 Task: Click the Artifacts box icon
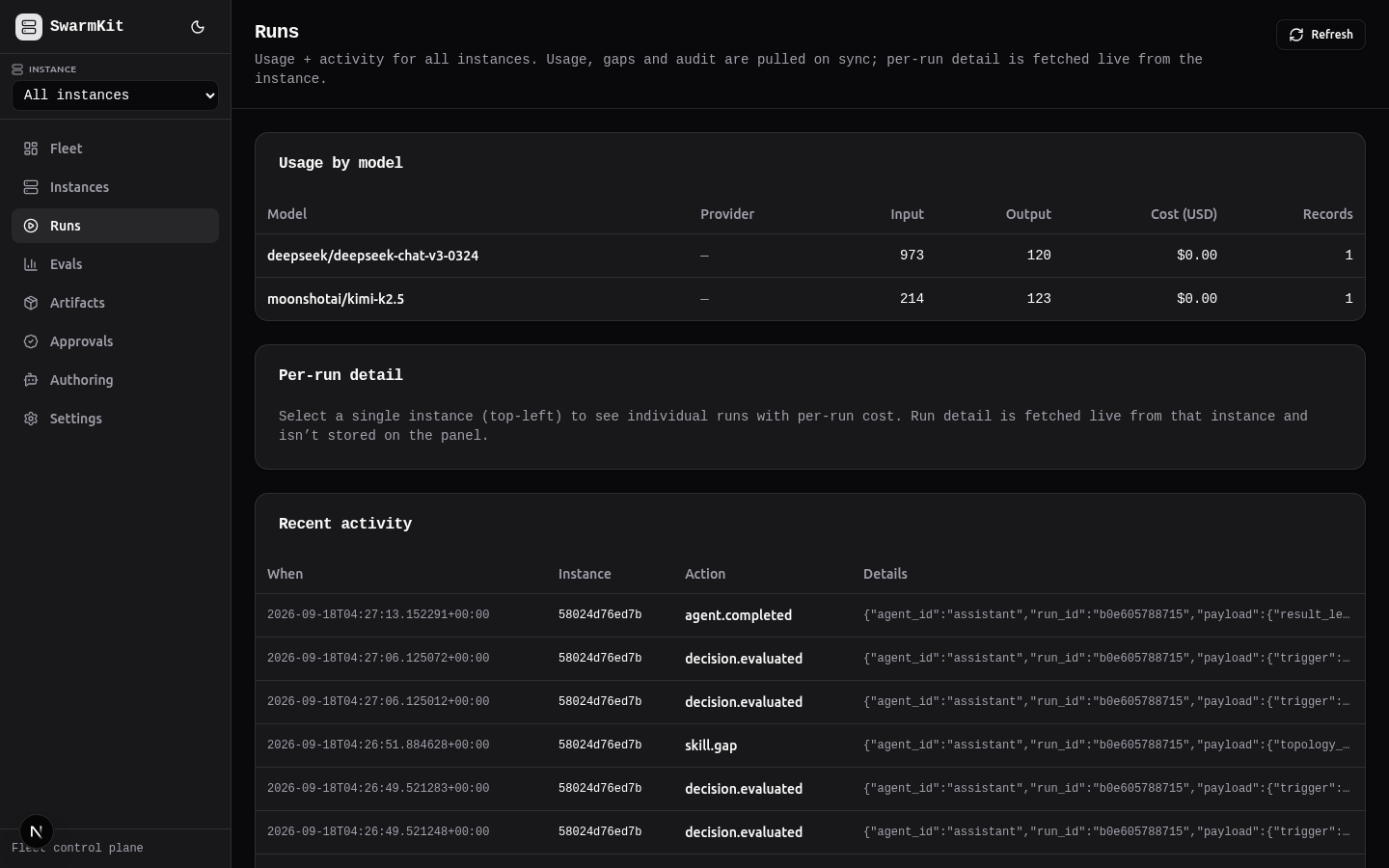[x=31, y=303]
